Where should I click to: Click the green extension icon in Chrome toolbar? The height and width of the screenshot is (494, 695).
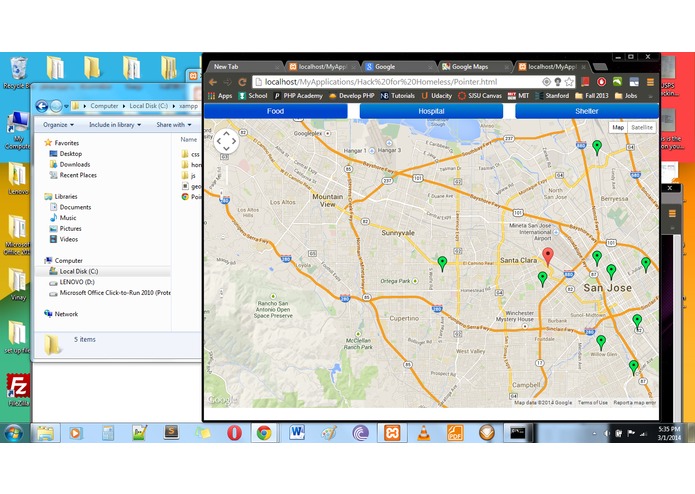[x=617, y=82]
